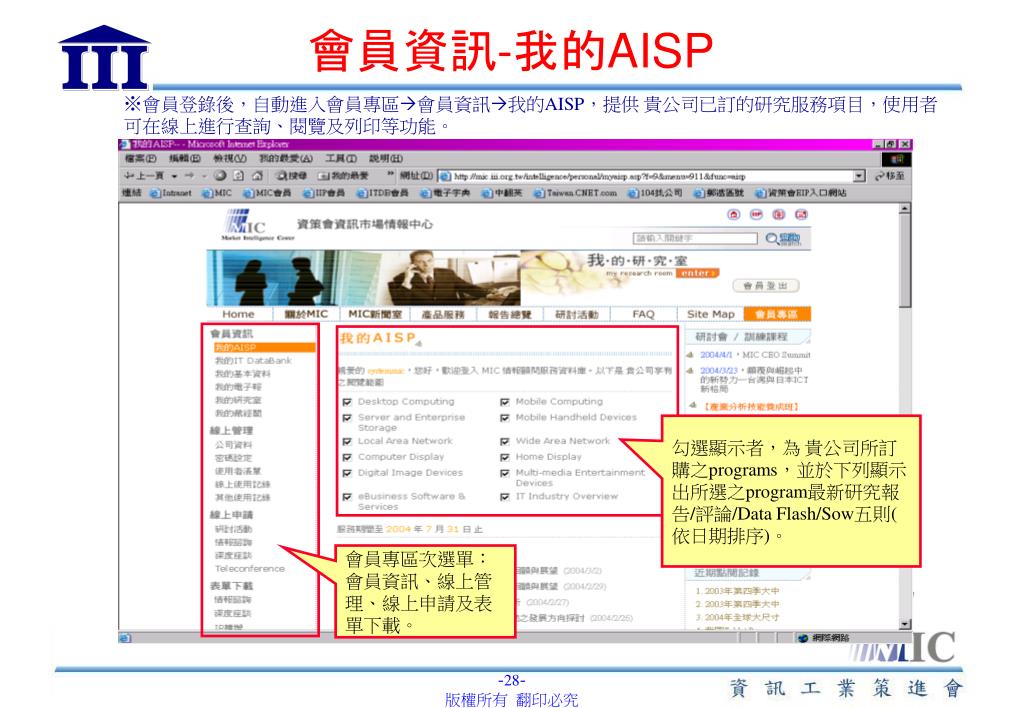Toggle the eBusiness Software & Services checkbox
This screenshot has width=1023, height=708.
click(x=347, y=497)
